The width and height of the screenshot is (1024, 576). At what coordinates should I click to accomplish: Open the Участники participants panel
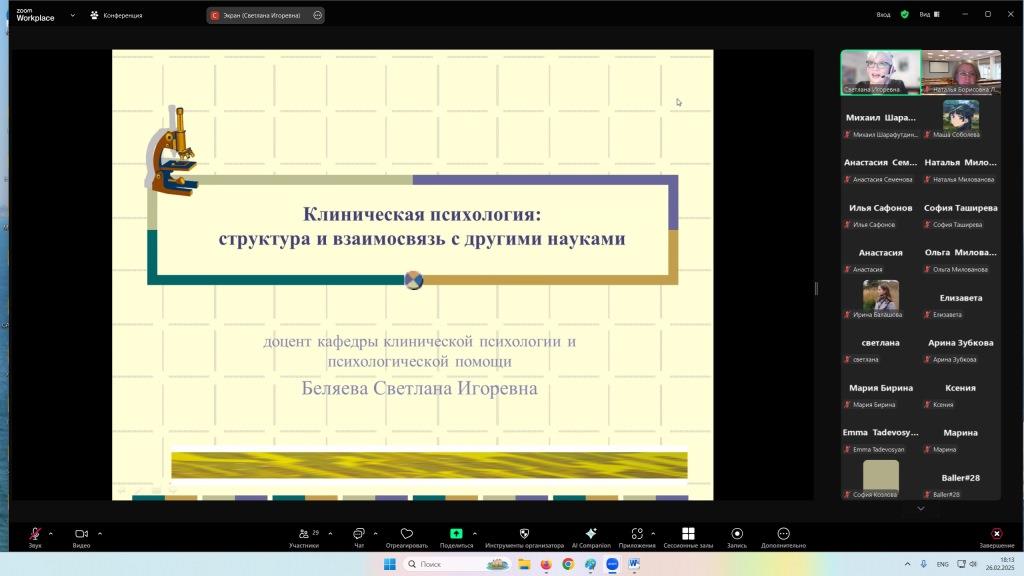(x=304, y=537)
